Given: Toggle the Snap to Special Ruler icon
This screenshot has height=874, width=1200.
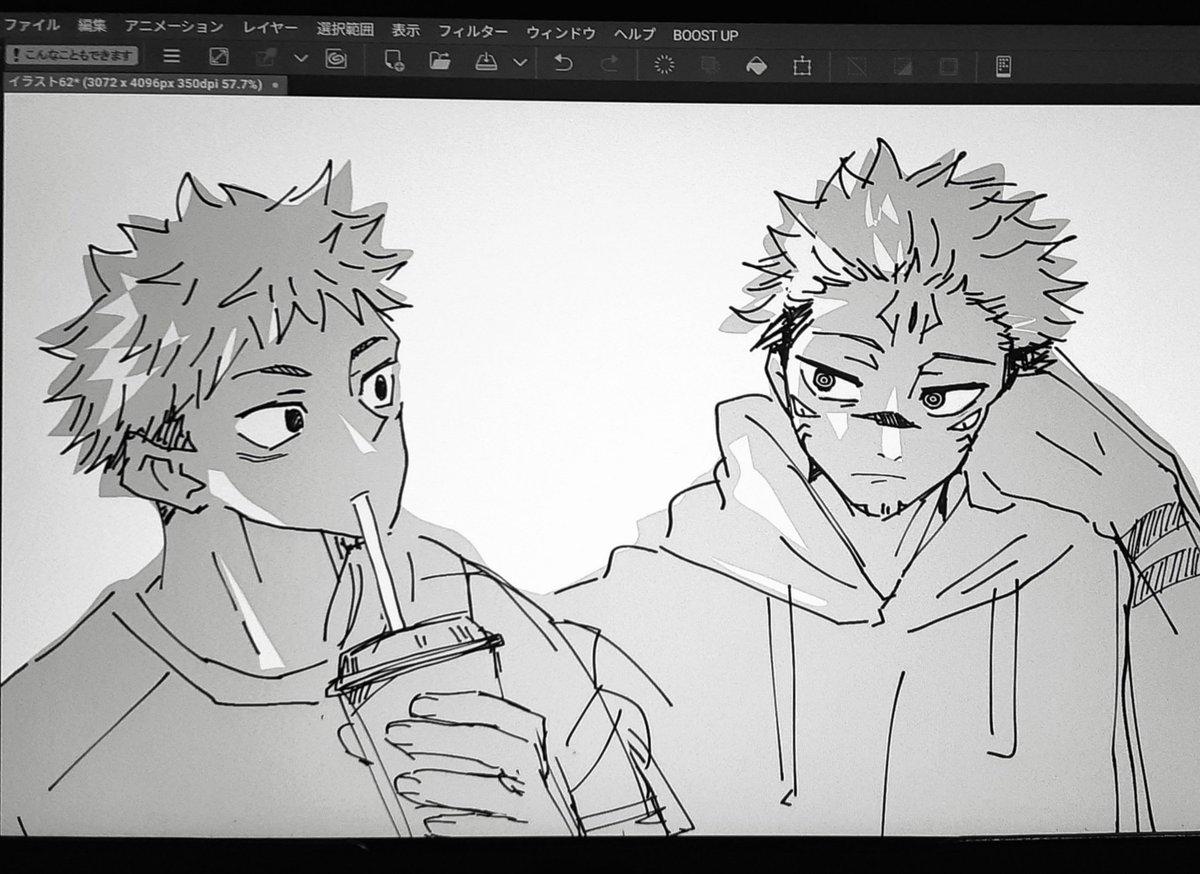Looking at the screenshot, I should pyautogui.click(x=903, y=67).
